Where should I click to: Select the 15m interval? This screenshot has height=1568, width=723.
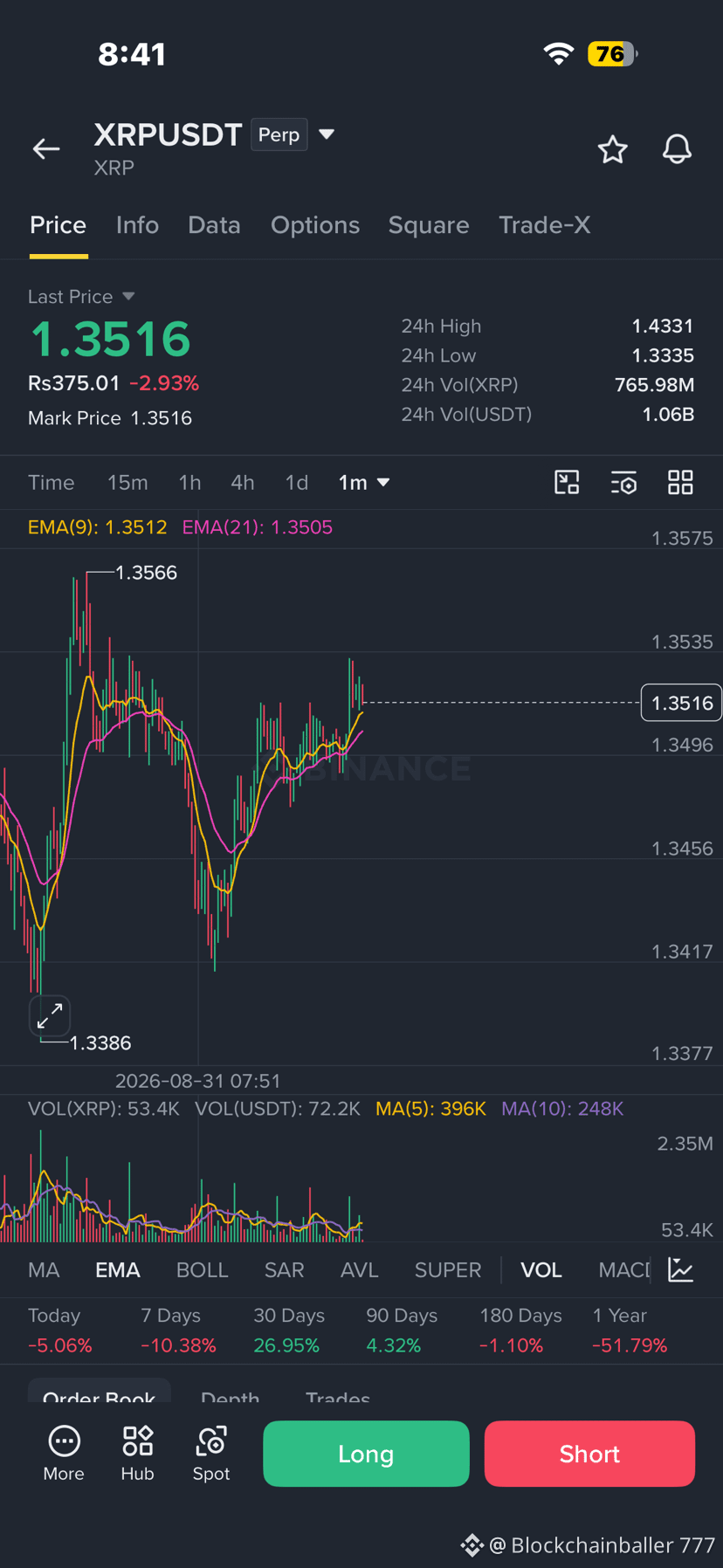pyautogui.click(x=127, y=482)
